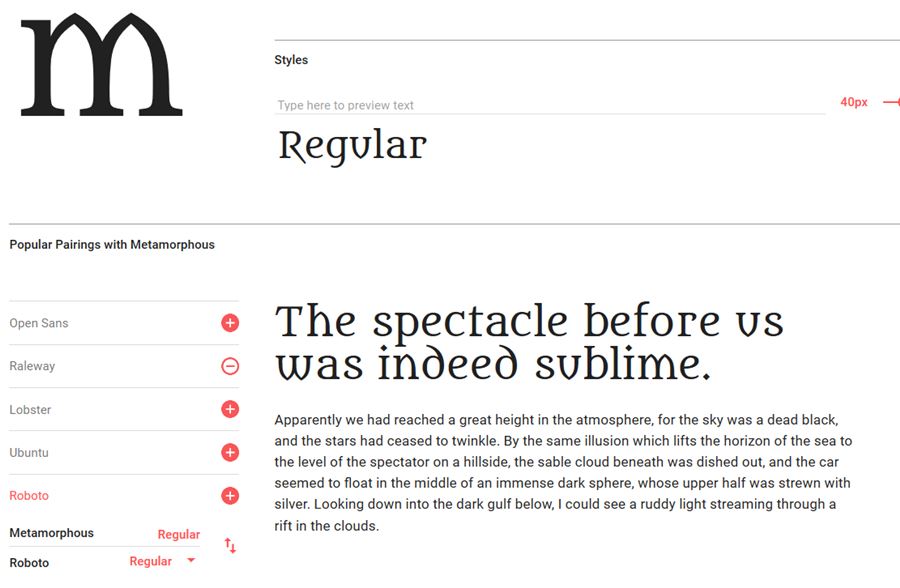Focus the 'Type here to preview text' field
The height and width of the screenshot is (588, 900).
point(550,105)
